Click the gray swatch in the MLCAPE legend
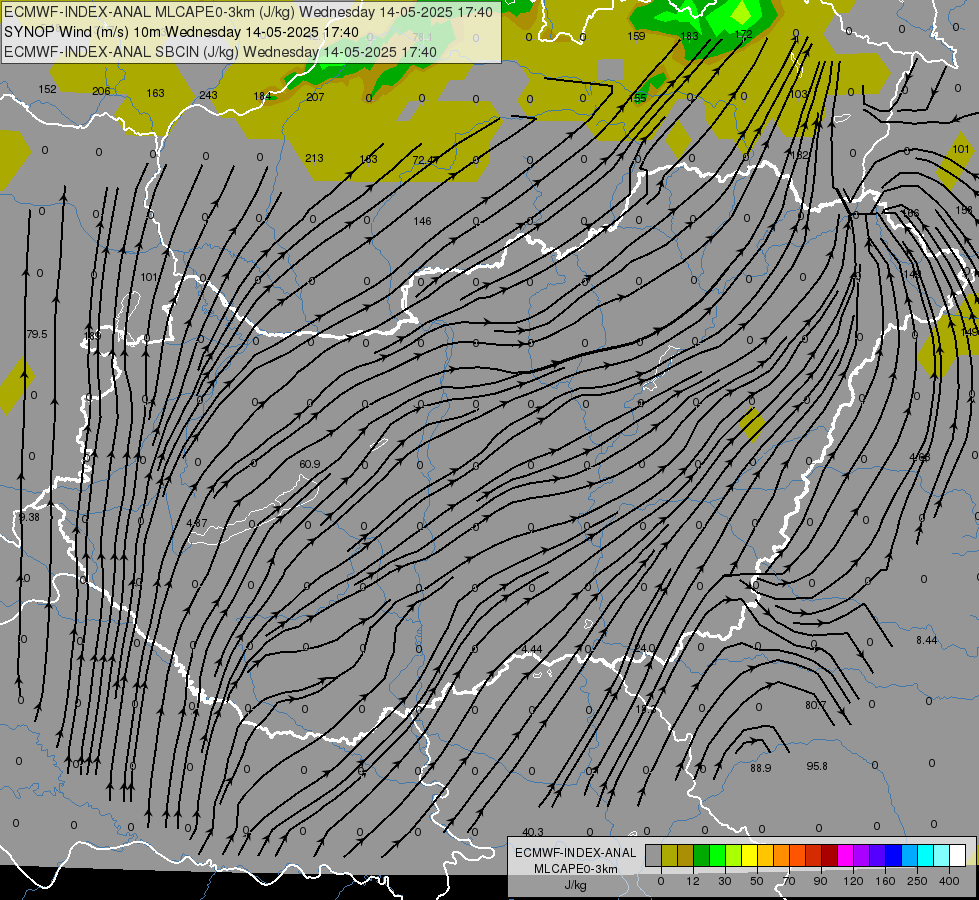 654,855
